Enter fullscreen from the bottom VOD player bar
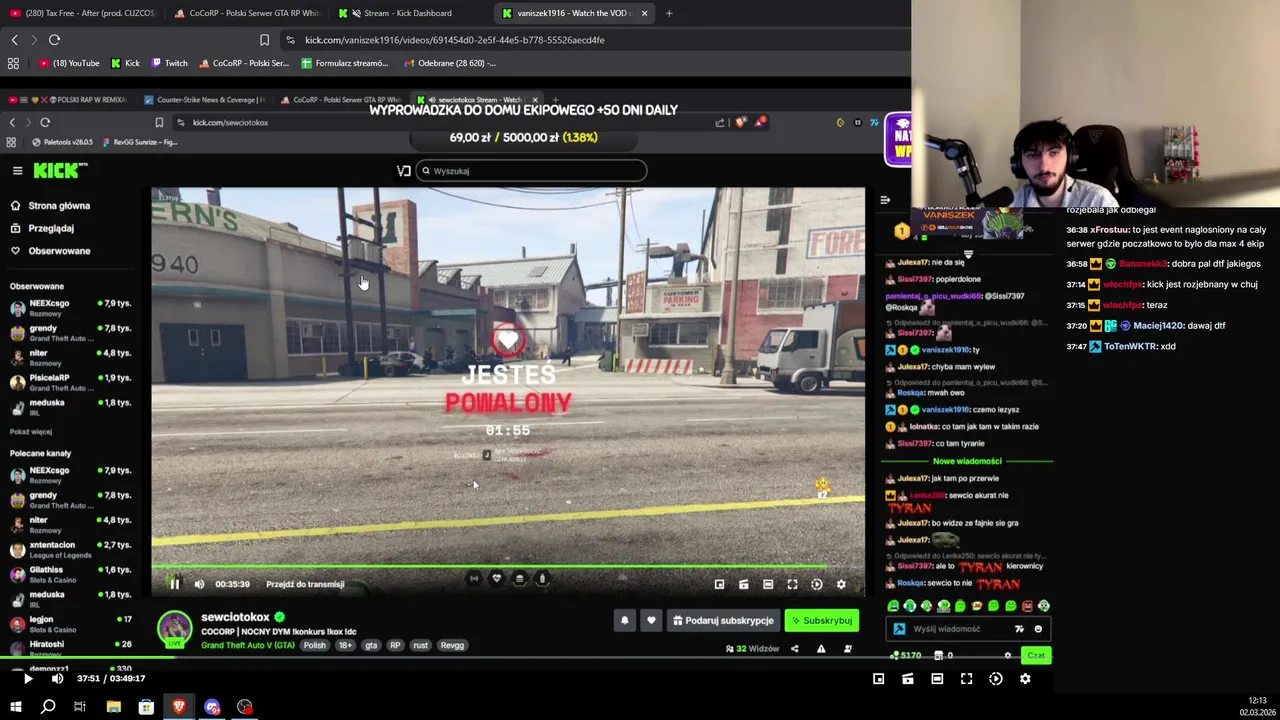 (966, 679)
